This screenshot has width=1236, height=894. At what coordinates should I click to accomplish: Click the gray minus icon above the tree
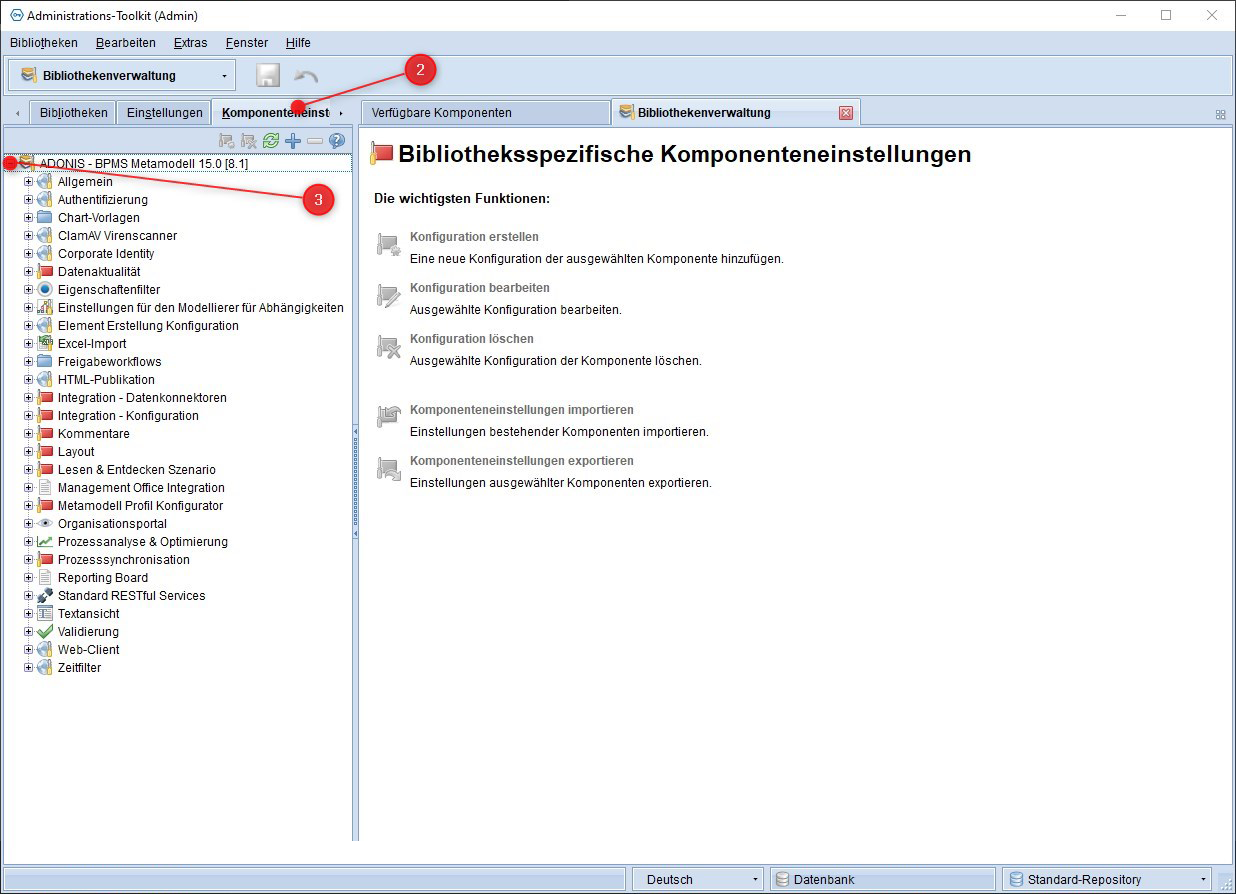[315, 141]
